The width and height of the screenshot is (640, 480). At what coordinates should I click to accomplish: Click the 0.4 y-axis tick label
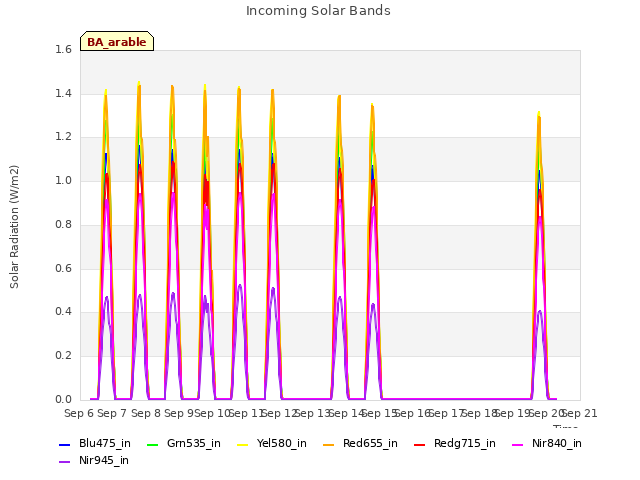tap(63, 312)
